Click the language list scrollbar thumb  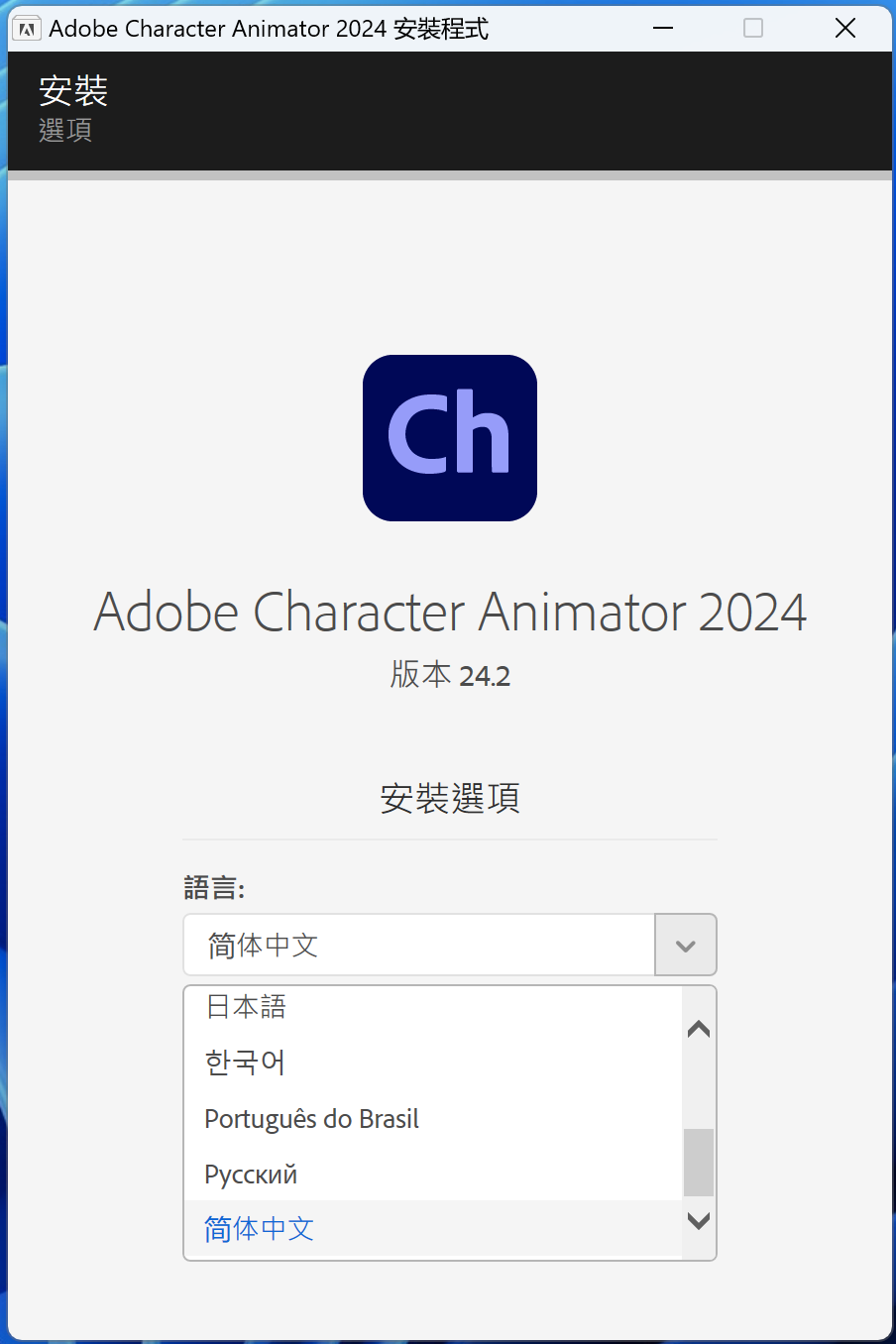tap(699, 1163)
